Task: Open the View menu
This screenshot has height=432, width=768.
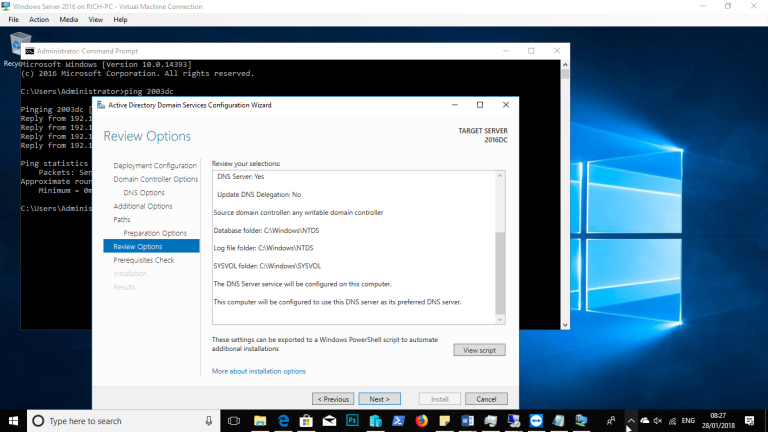Action: pos(96,20)
